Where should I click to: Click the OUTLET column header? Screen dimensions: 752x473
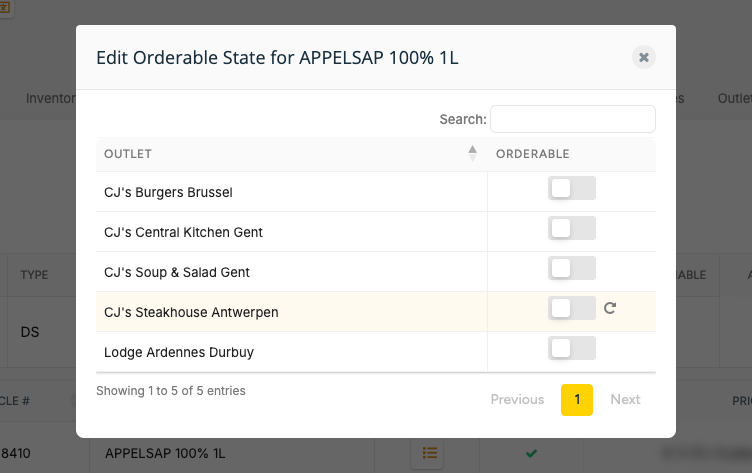point(292,154)
